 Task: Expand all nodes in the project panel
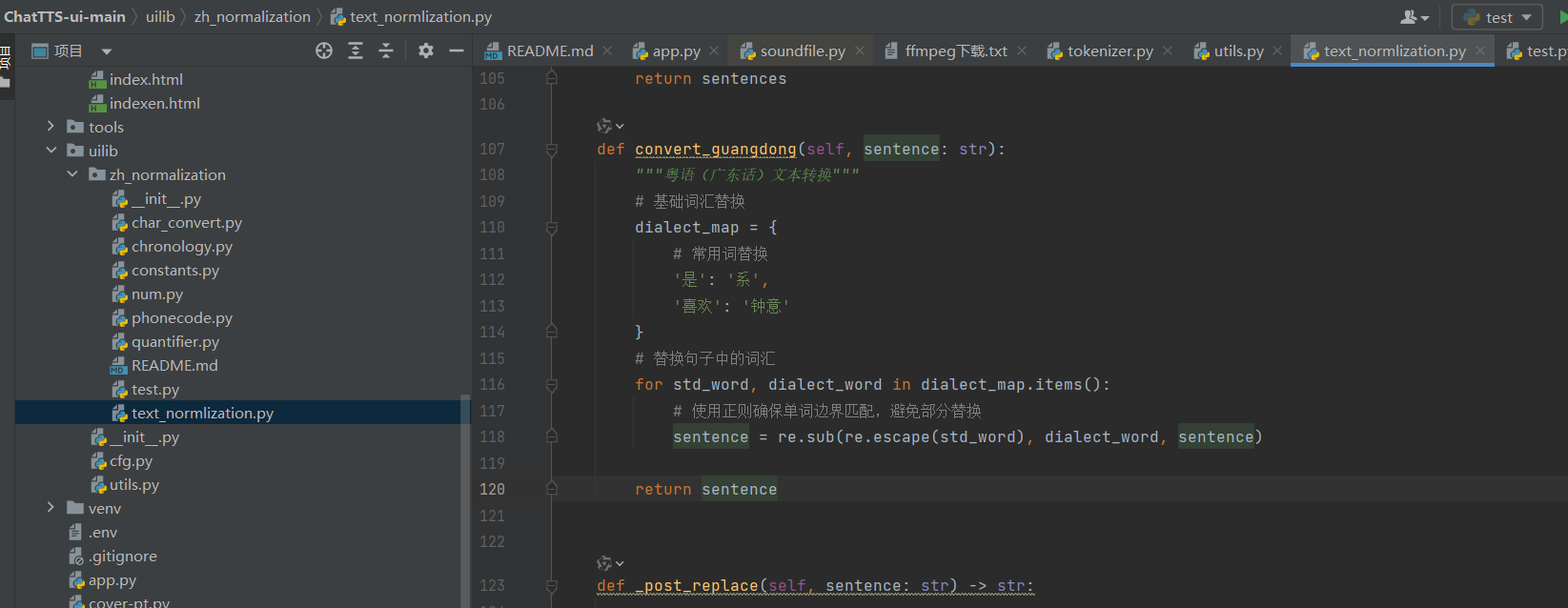pyautogui.click(x=356, y=51)
